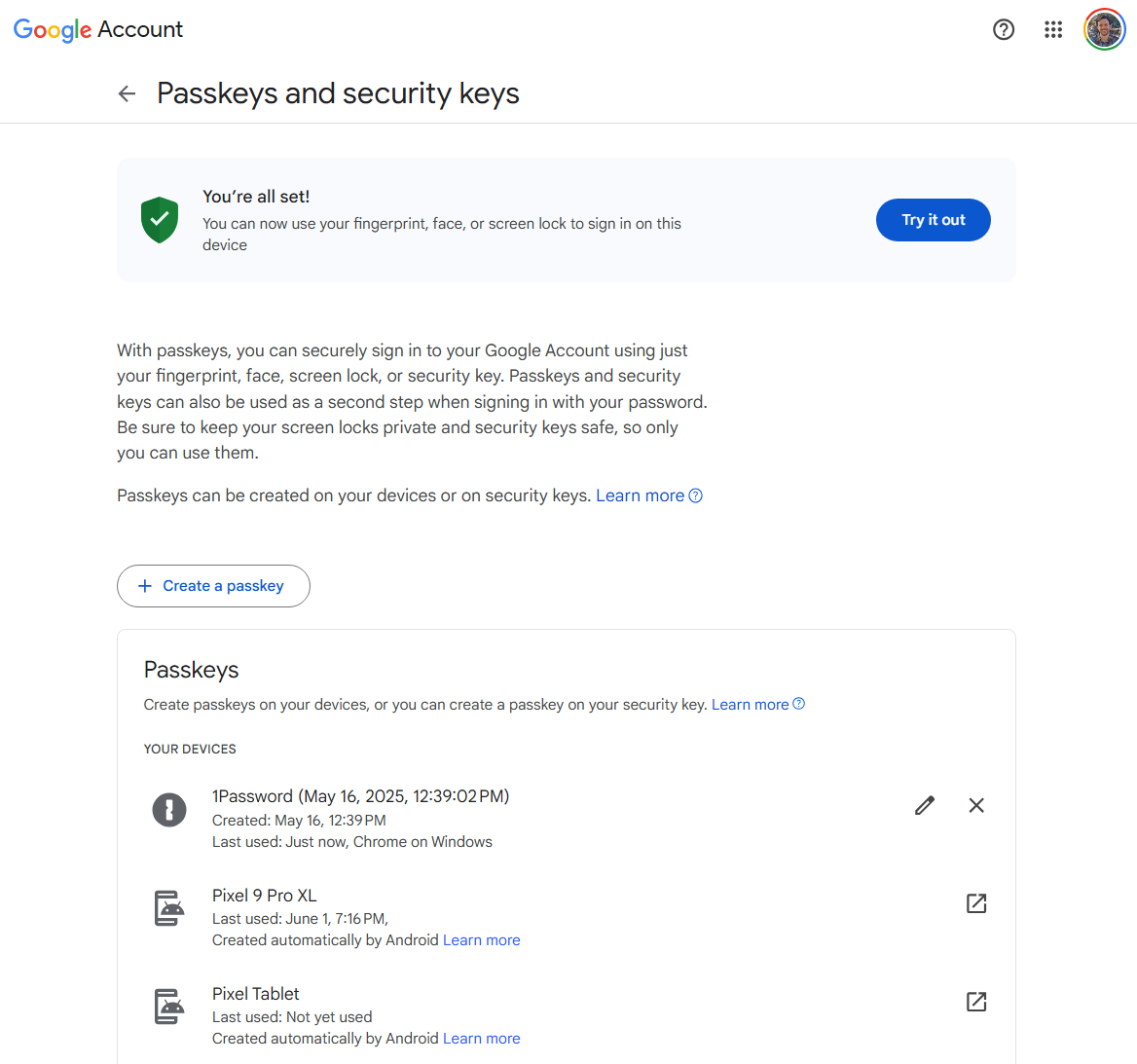Click the green shield checkmark icon
Viewport: 1137px width, 1064px height.
[x=160, y=220]
